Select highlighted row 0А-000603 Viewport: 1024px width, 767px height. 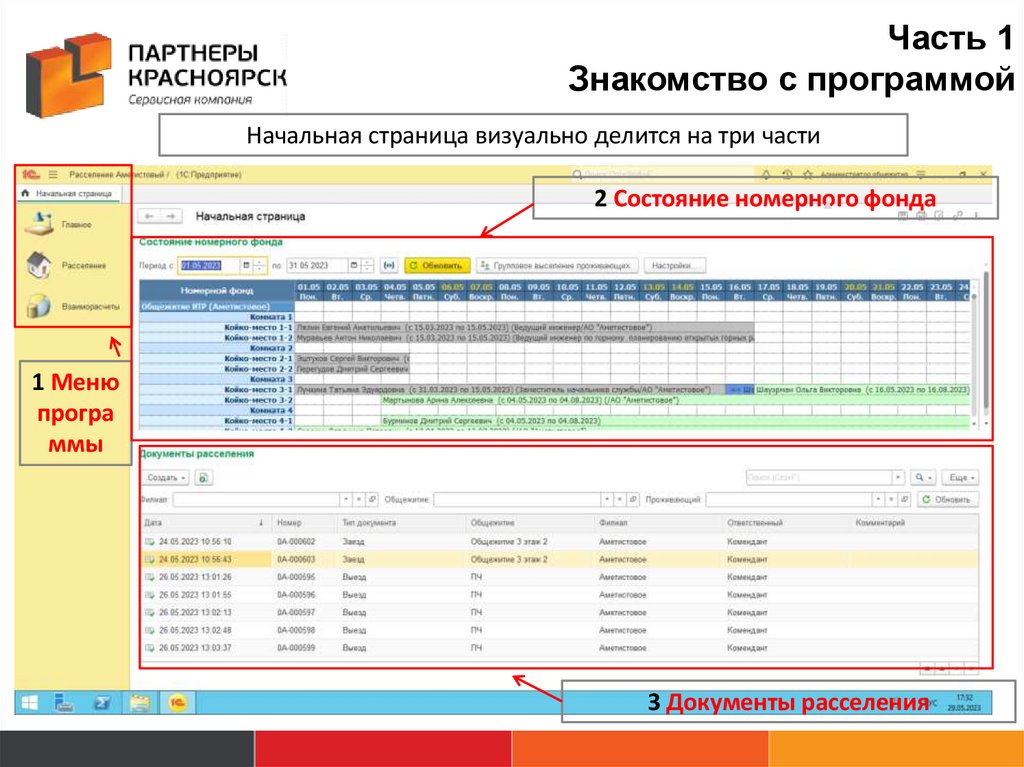(560, 559)
